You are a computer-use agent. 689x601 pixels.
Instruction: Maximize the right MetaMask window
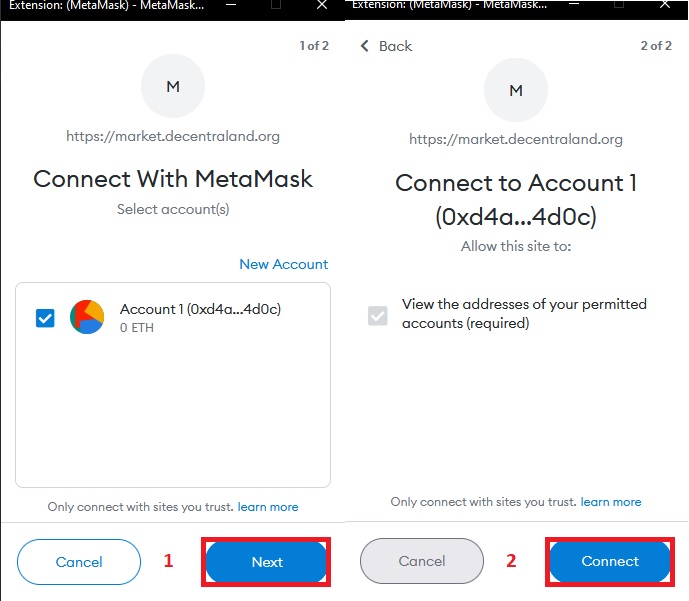click(619, 4)
